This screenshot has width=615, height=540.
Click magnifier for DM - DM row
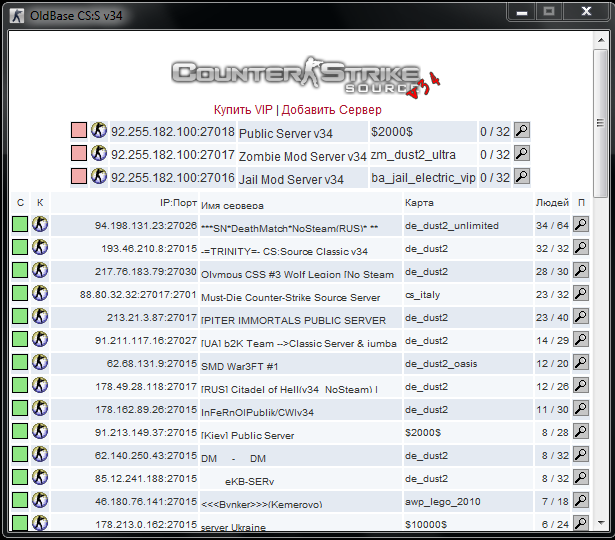click(580, 455)
